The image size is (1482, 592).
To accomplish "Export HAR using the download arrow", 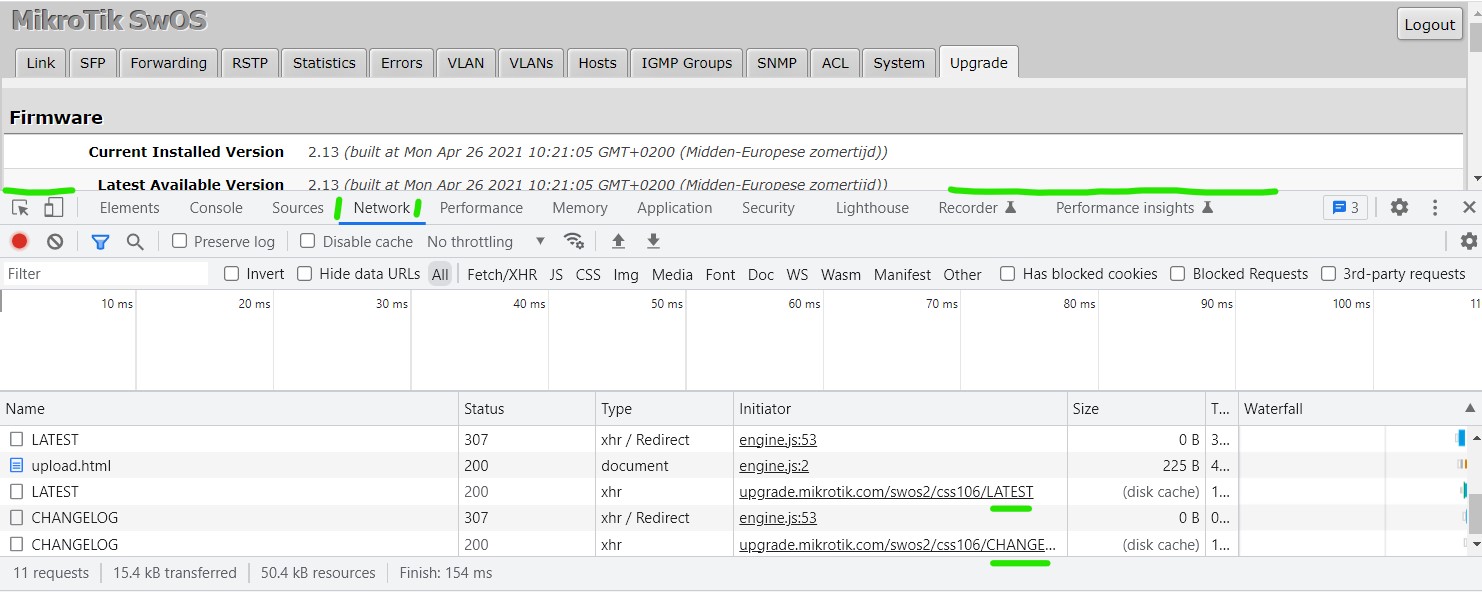I will coord(653,241).
